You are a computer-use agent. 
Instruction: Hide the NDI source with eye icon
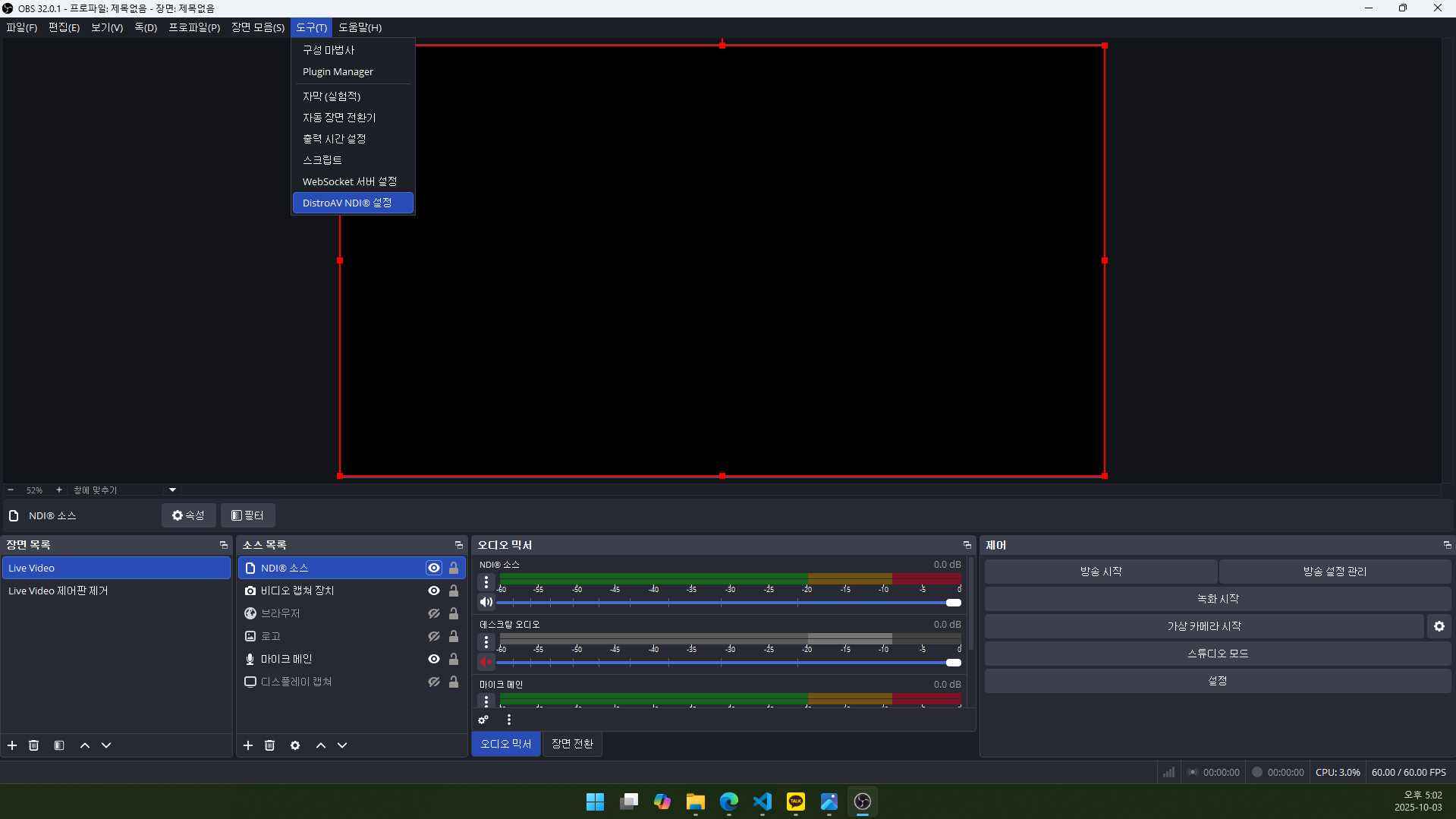(434, 568)
